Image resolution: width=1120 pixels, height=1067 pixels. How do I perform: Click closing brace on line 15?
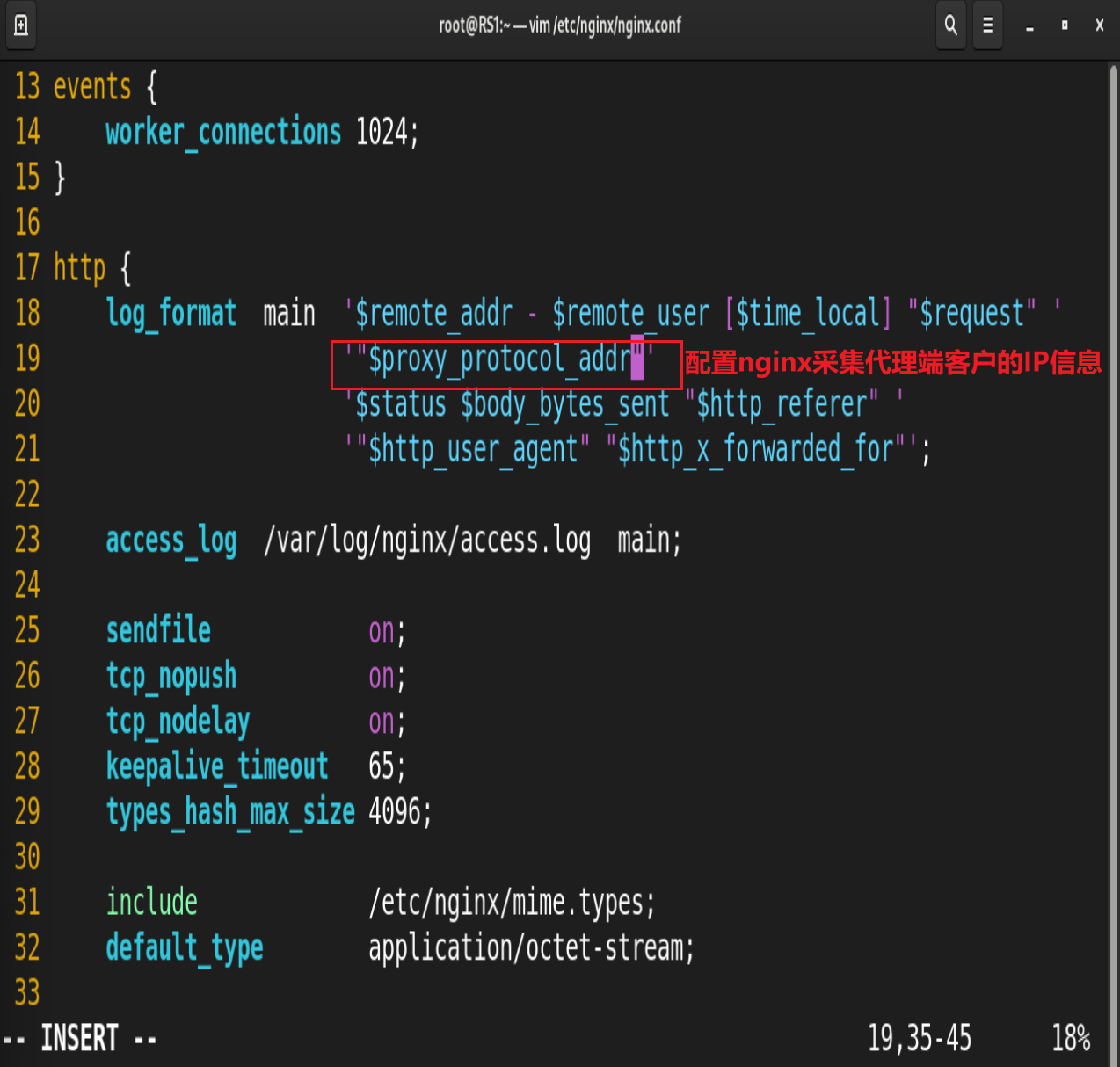coord(60,178)
